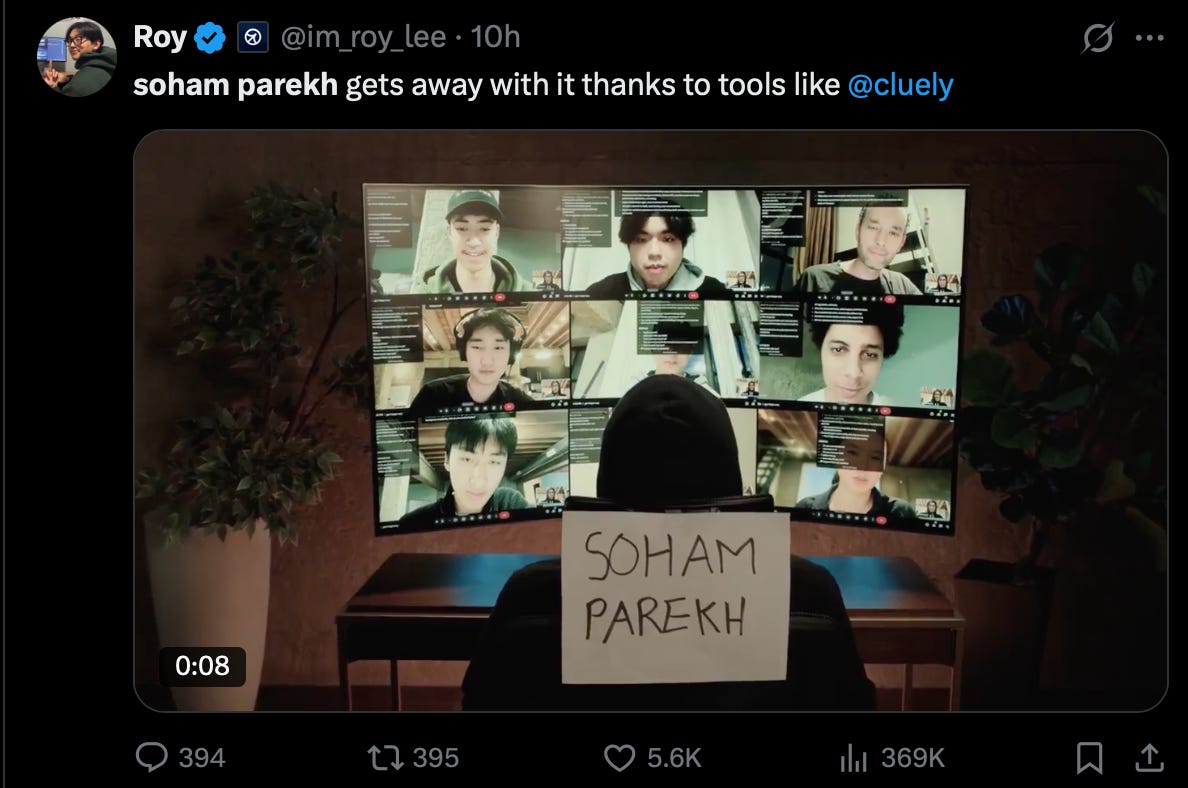The height and width of the screenshot is (788, 1188).
Task: Click the reply speech bubble icon
Action: point(152,757)
